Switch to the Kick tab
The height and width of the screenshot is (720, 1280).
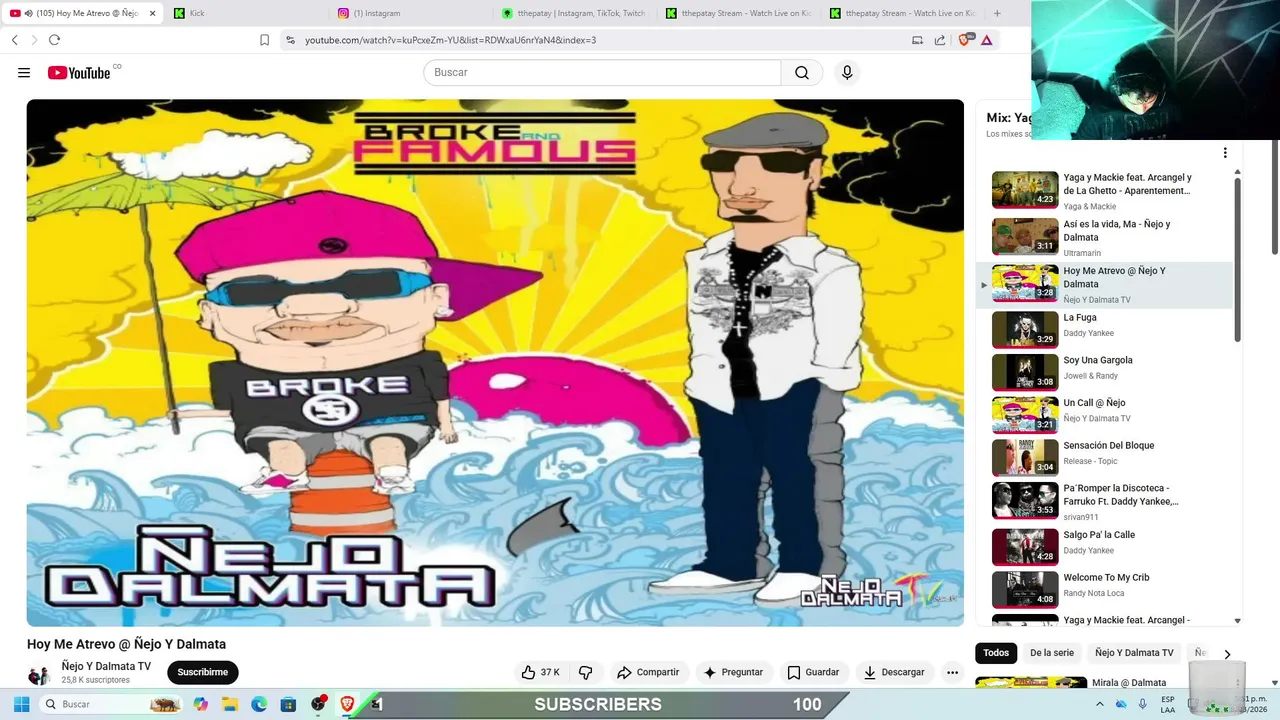245,13
